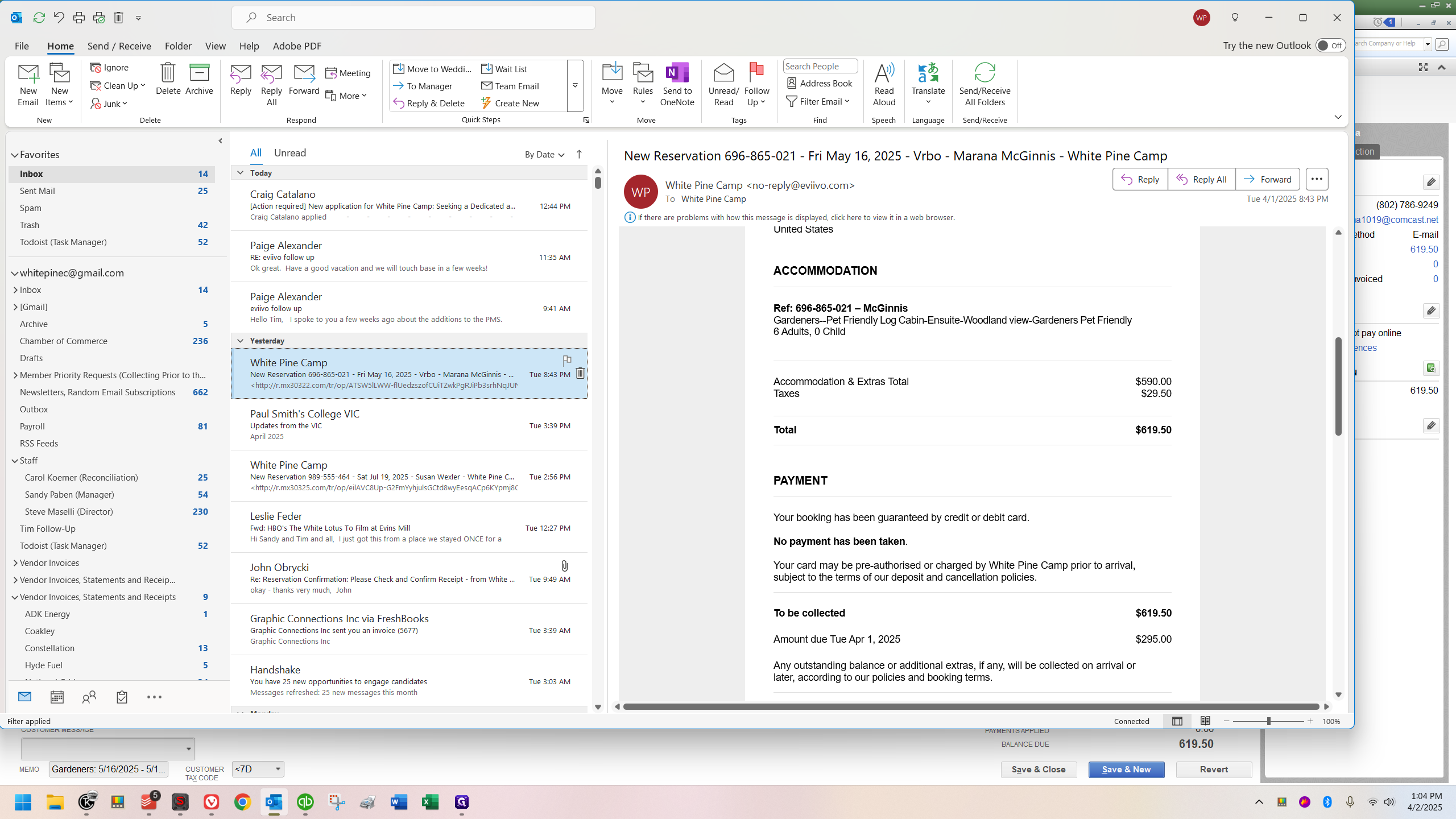Click the New Email icon

(28, 85)
